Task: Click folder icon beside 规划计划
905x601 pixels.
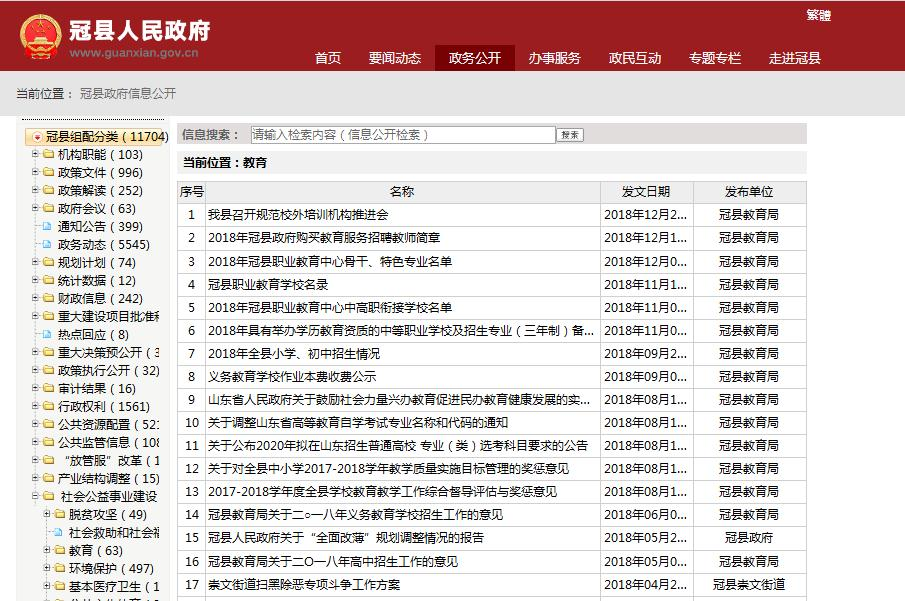Action: (48, 262)
